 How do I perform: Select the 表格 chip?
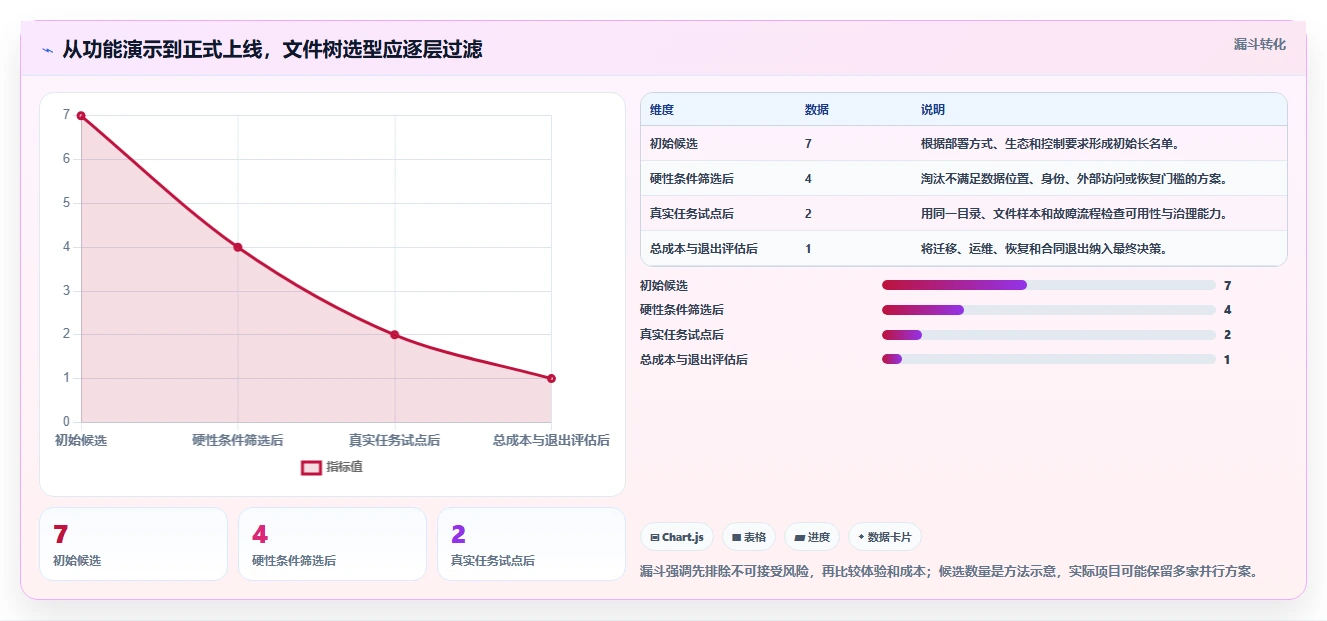click(x=749, y=537)
